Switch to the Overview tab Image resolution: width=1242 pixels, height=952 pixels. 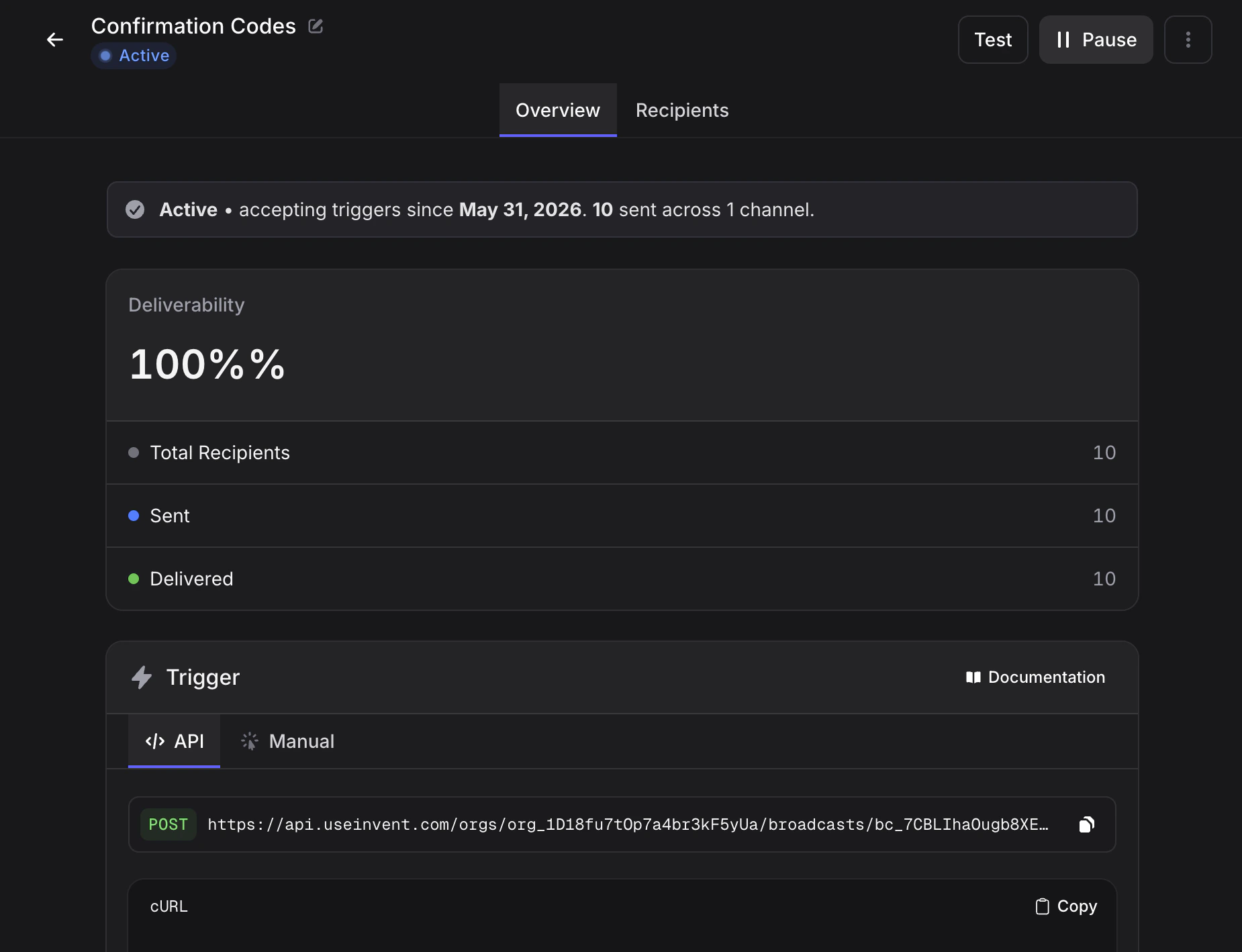(558, 110)
